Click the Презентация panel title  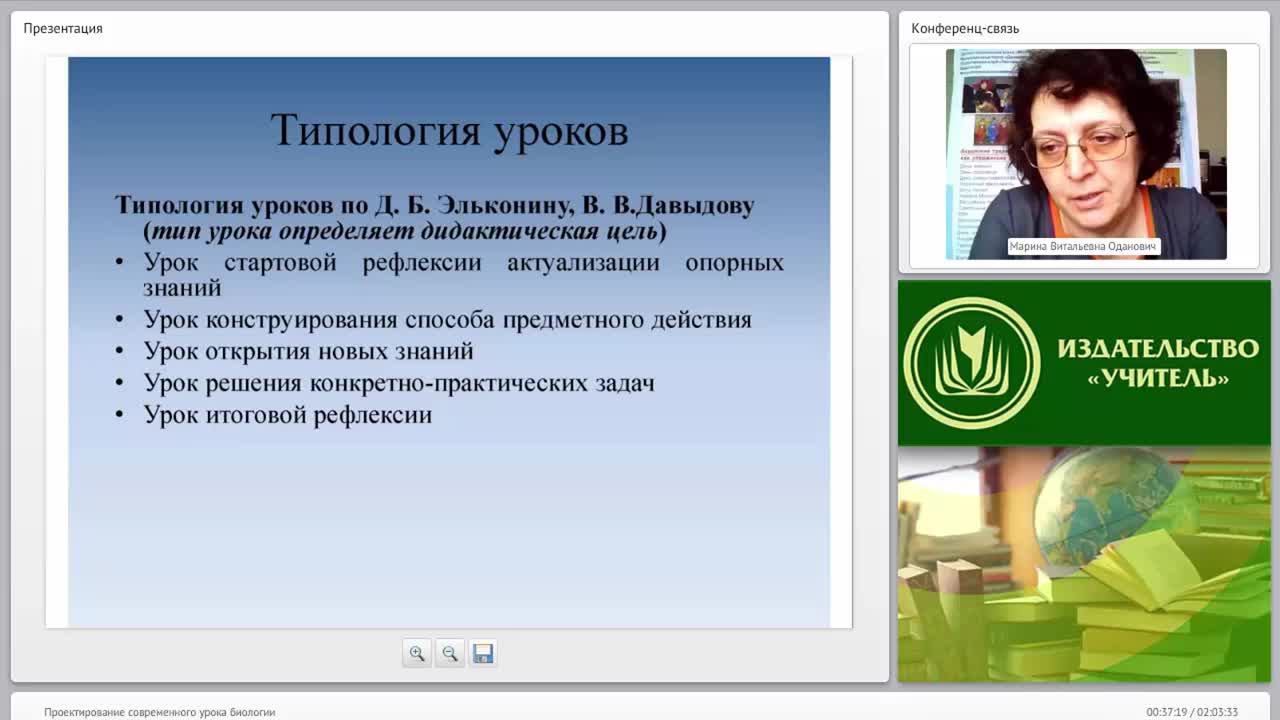[63, 28]
